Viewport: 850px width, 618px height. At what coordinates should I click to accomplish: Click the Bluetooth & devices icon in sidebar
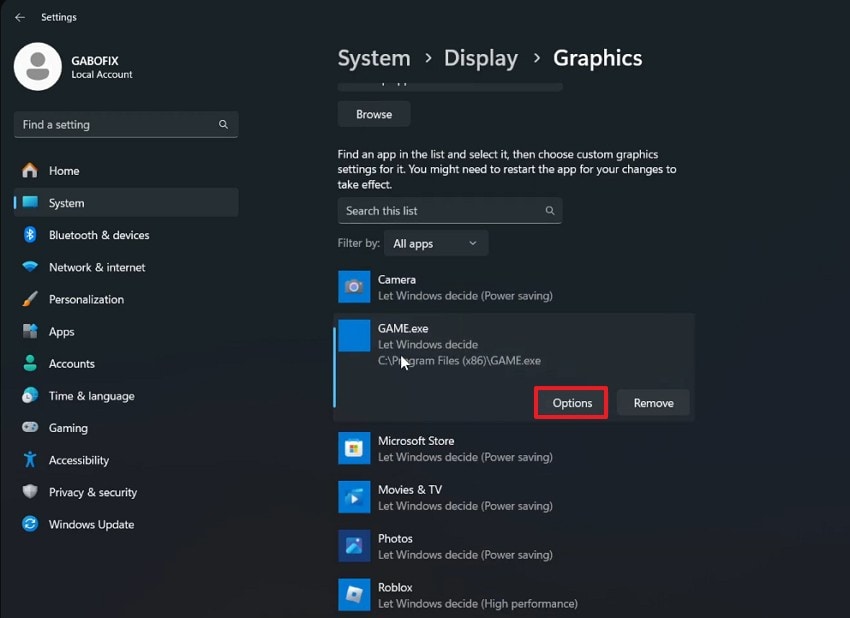pyautogui.click(x=28, y=235)
